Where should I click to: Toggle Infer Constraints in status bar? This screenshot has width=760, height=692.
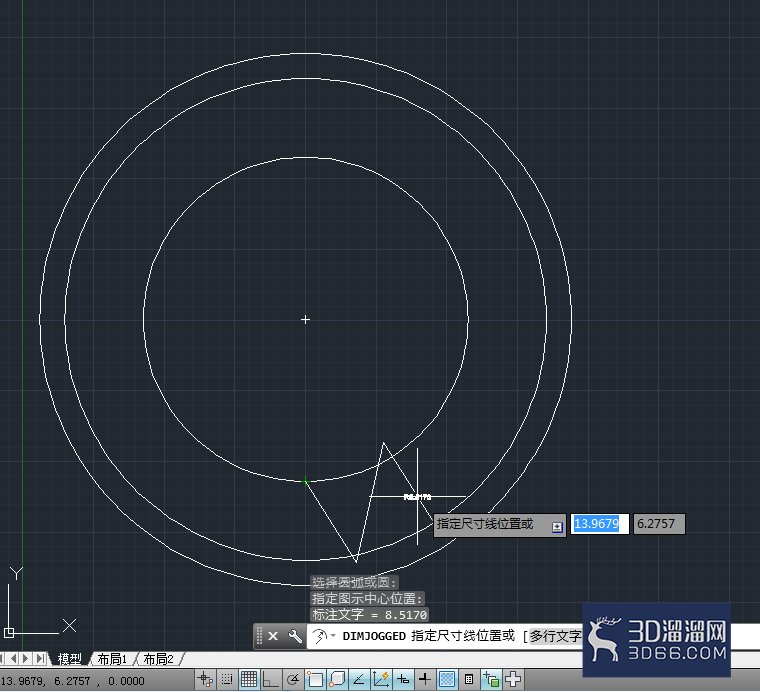pos(206,679)
